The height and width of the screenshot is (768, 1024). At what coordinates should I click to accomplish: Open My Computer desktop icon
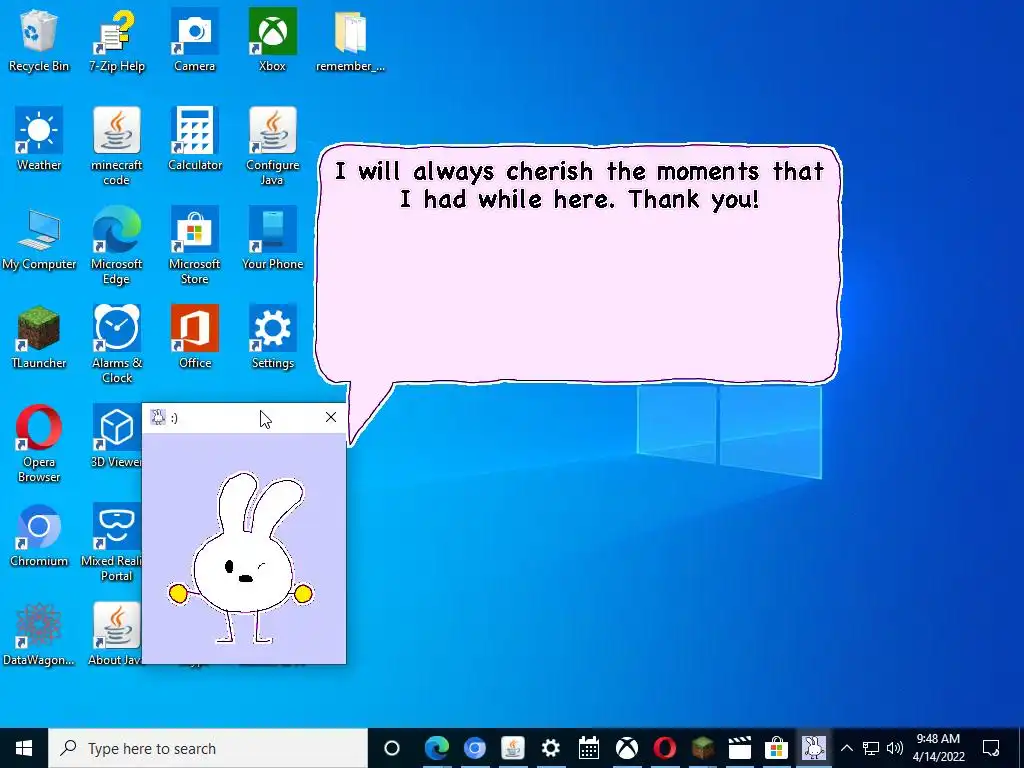click(39, 238)
